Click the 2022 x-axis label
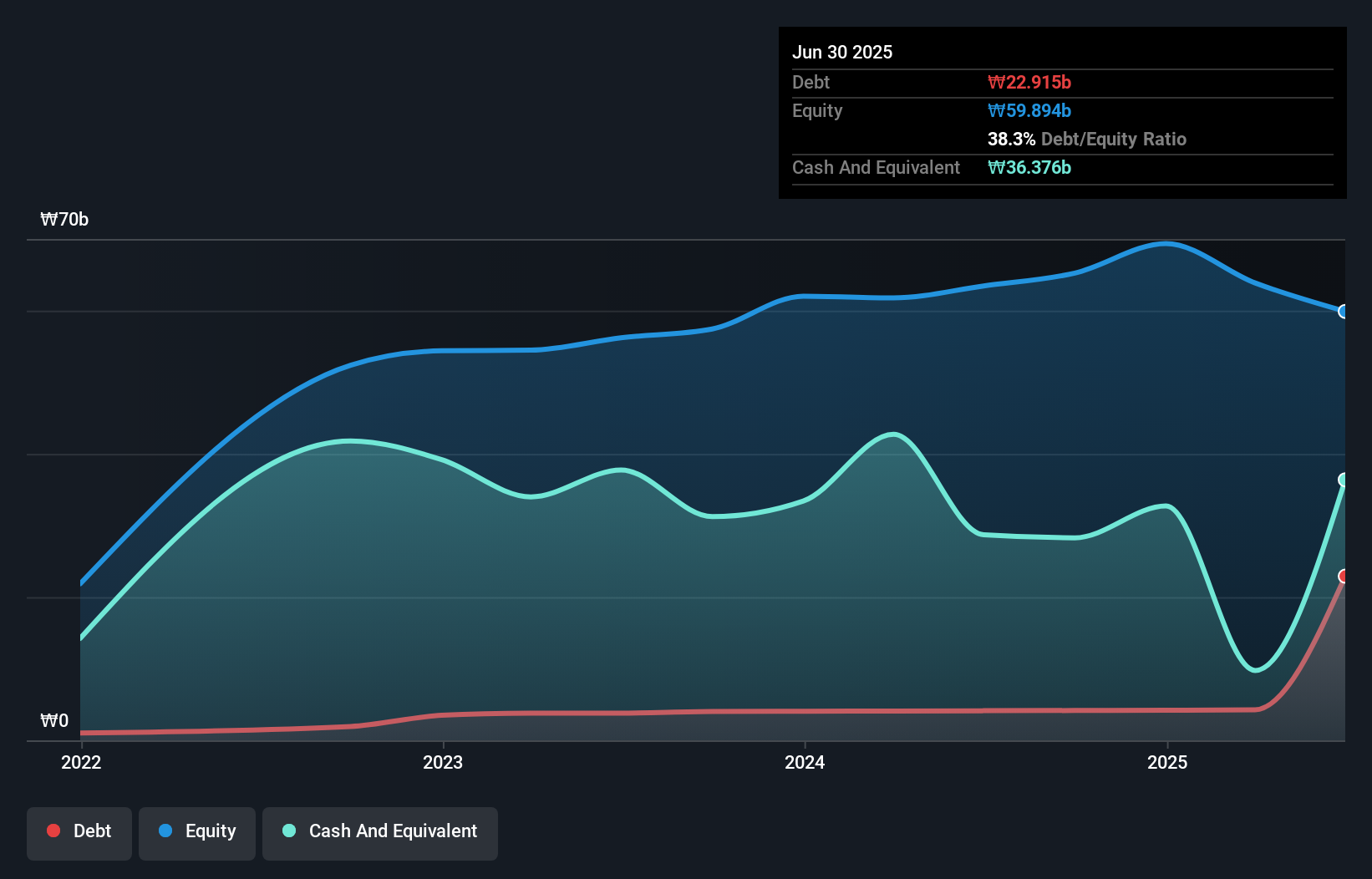This screenshot has height=879, width=1372. tap(81, 762)
